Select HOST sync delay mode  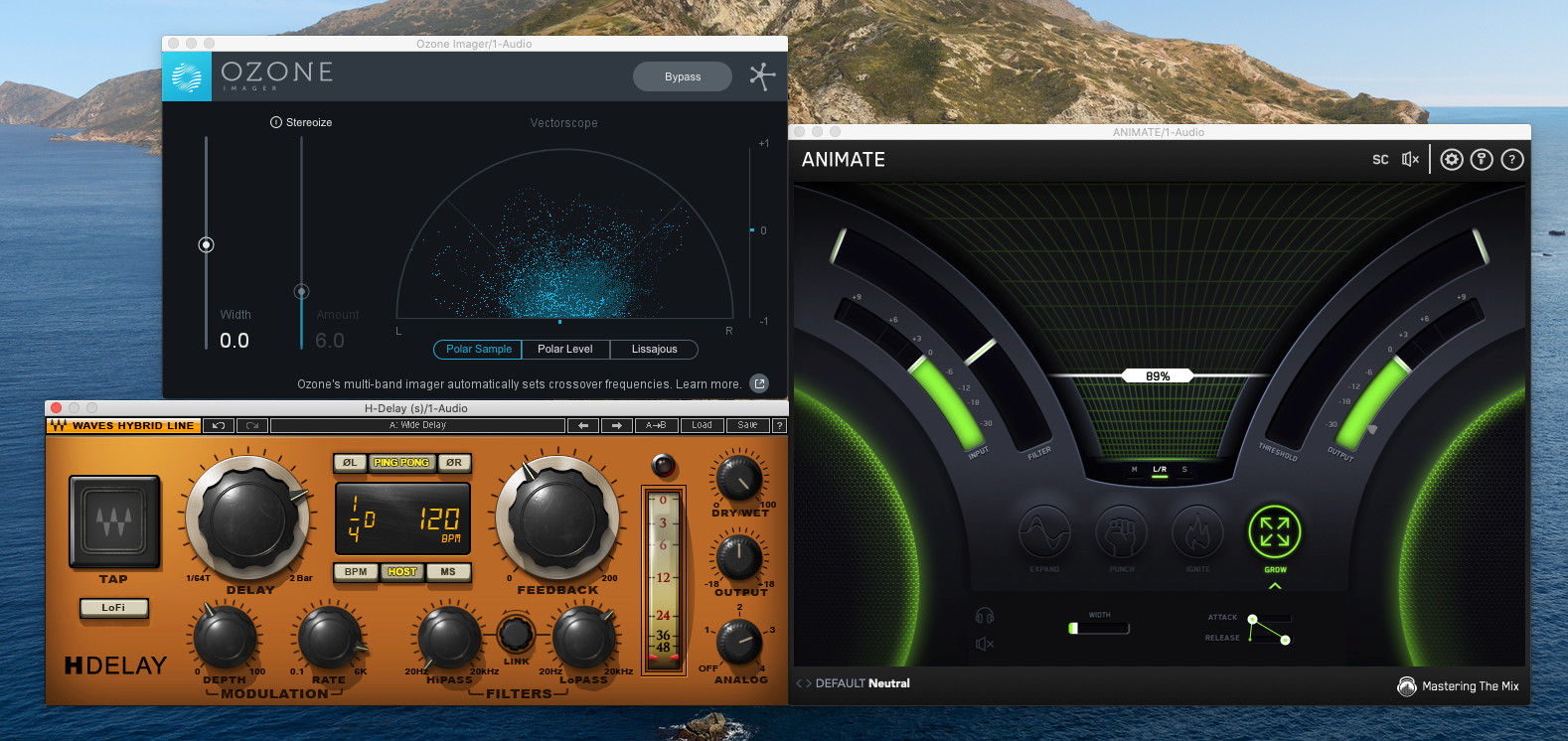(402, 571)
